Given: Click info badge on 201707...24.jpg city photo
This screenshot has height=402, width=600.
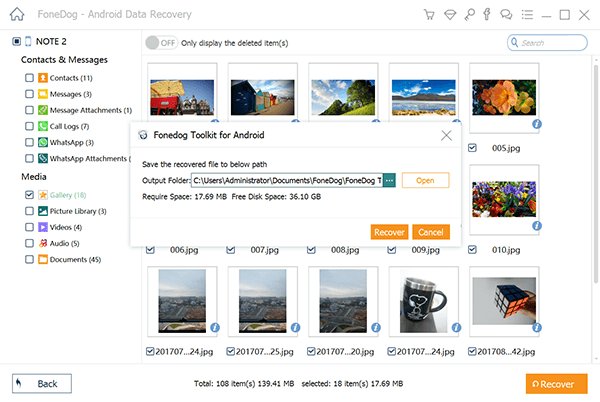Looking at the screenshot, I should [215, 327].
